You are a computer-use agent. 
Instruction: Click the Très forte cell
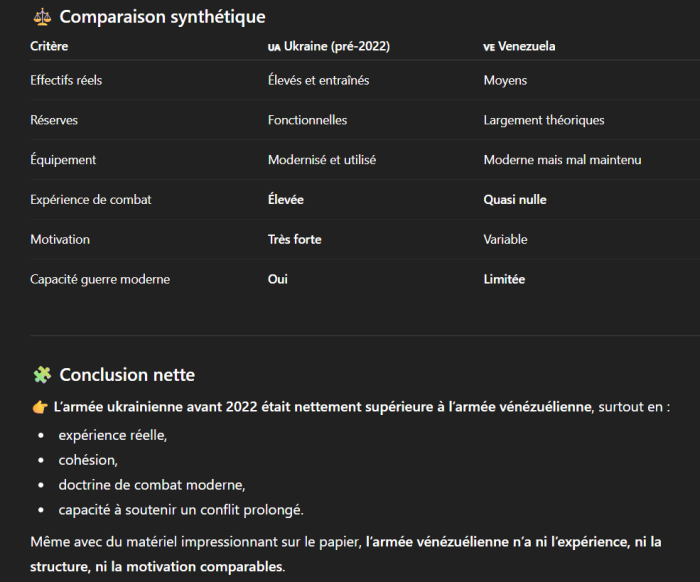click(295, 240)
